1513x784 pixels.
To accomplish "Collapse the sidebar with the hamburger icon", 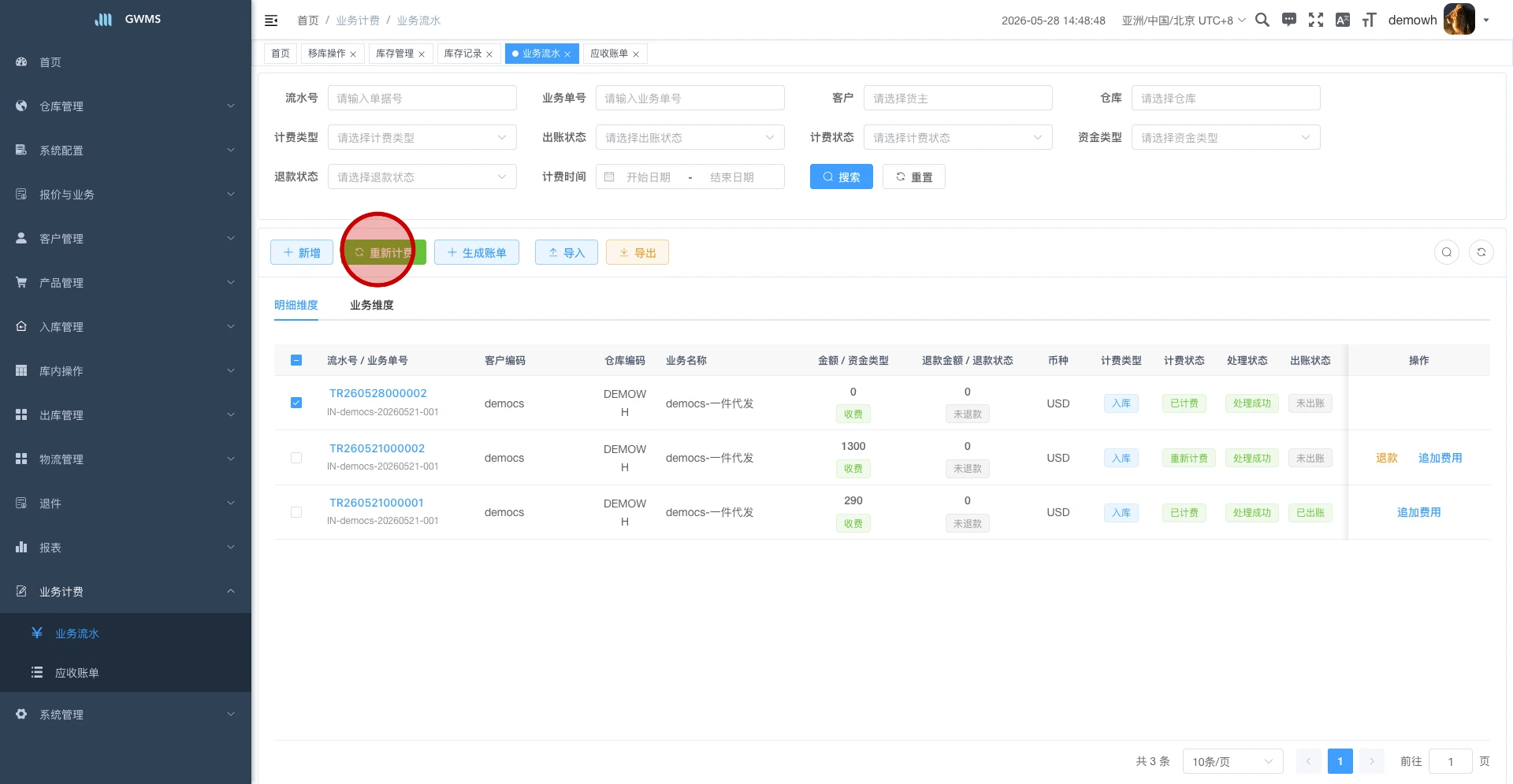I will pyautogui.click(x=271, y=20).
